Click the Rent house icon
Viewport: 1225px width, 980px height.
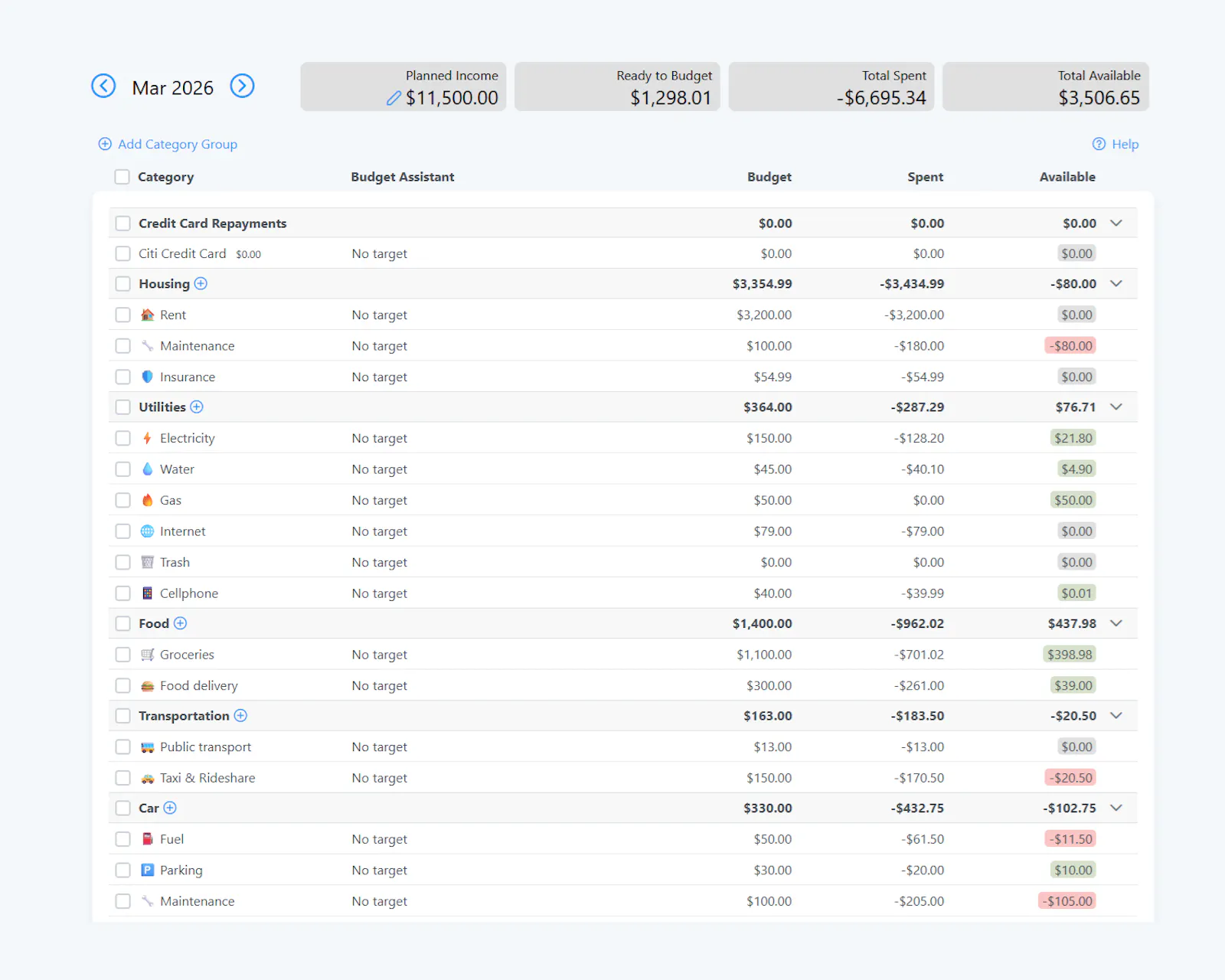(x=148, y=315)
